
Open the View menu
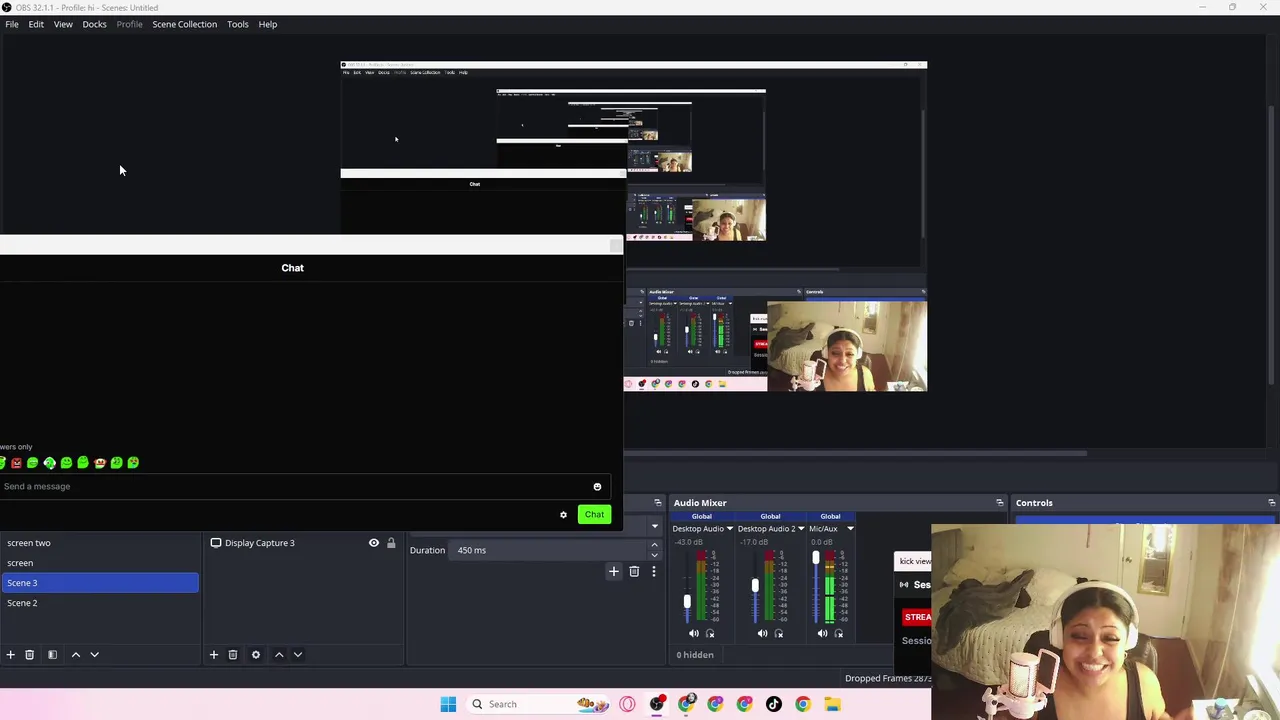click(x=63, y=24)
